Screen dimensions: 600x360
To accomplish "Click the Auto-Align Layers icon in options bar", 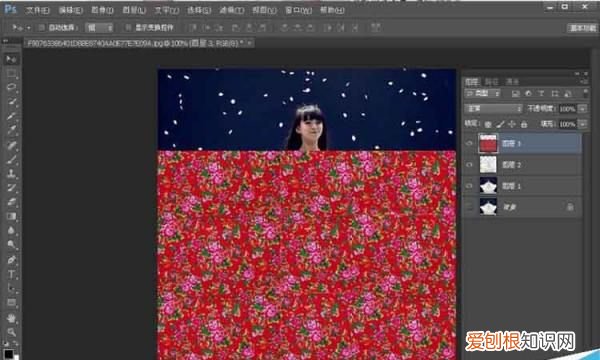I will coord(376,28).
